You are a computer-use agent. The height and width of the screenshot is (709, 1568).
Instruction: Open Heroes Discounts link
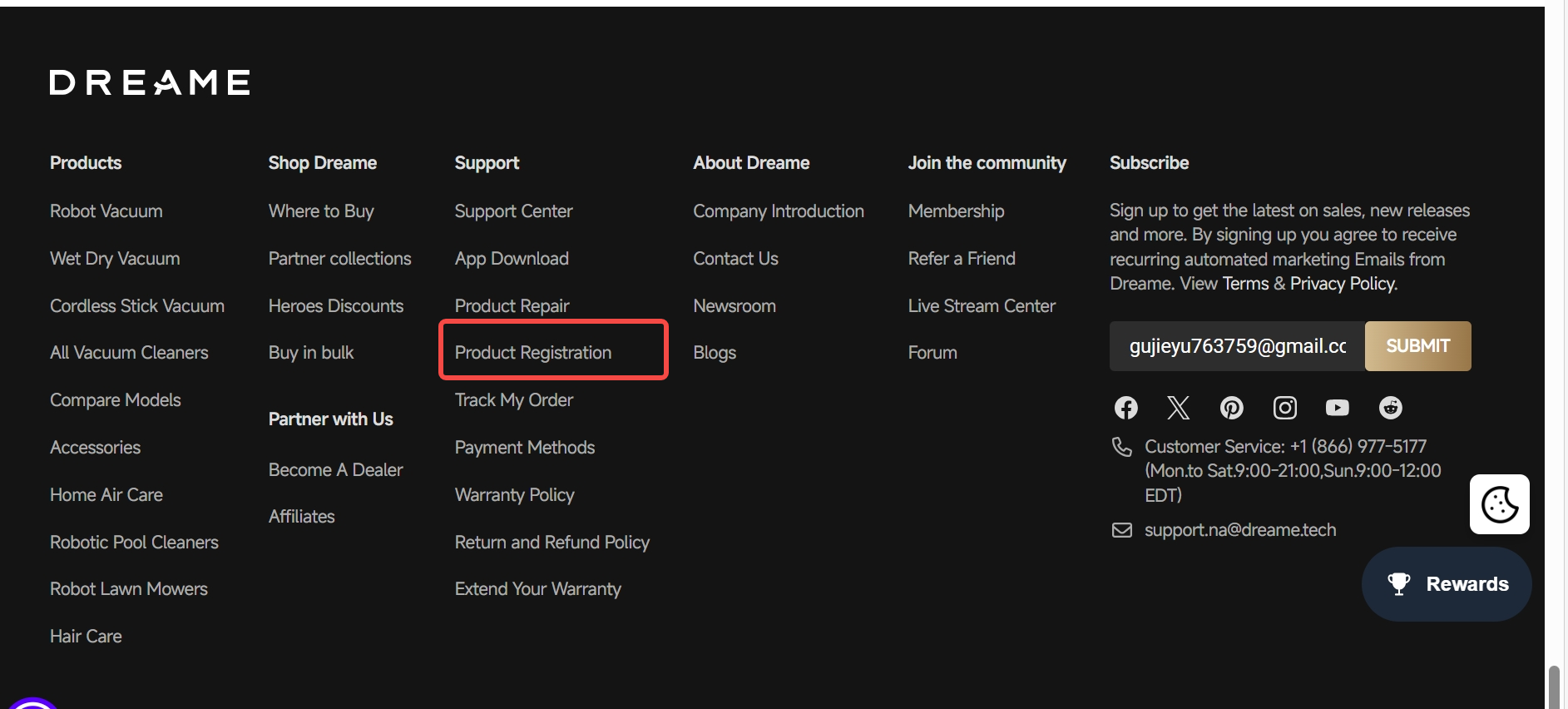pyautogui.click(x=336, y=306)
